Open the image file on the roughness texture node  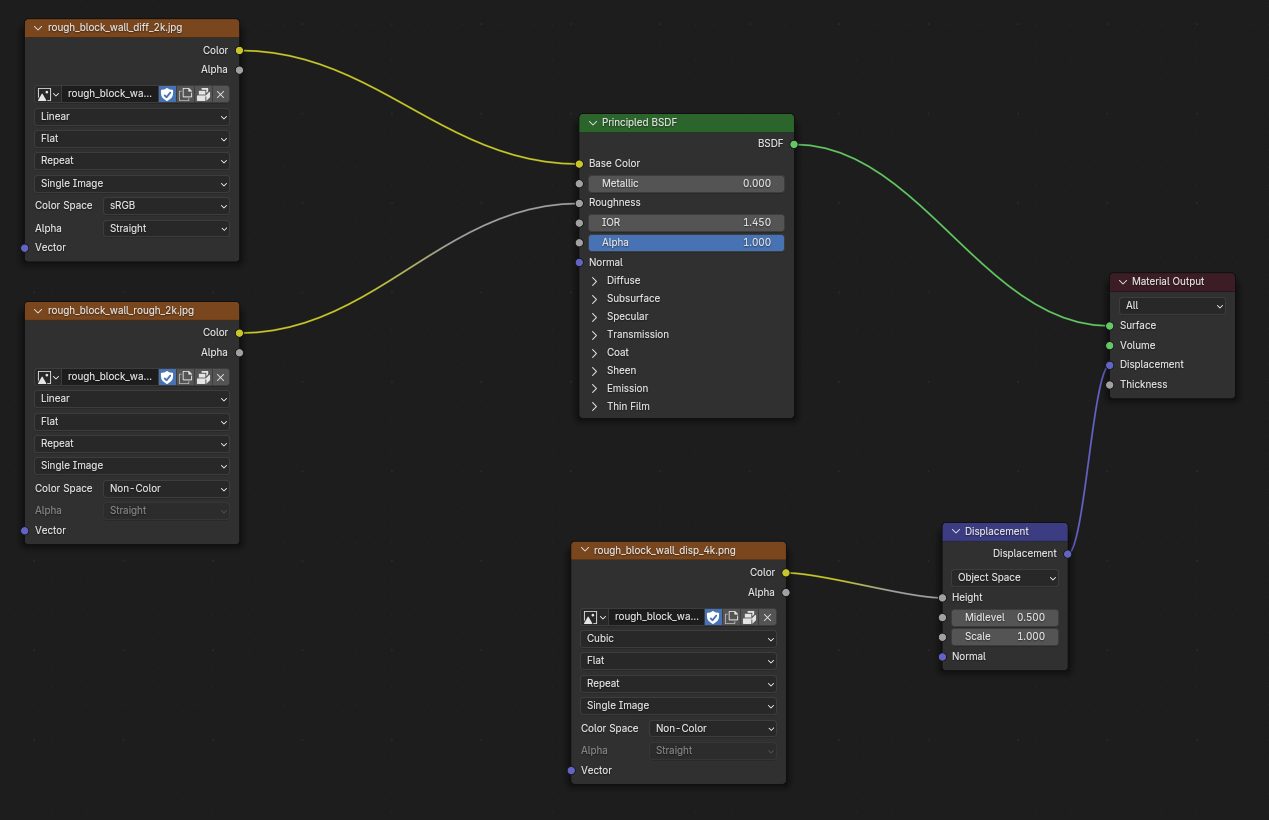[203, 377]
